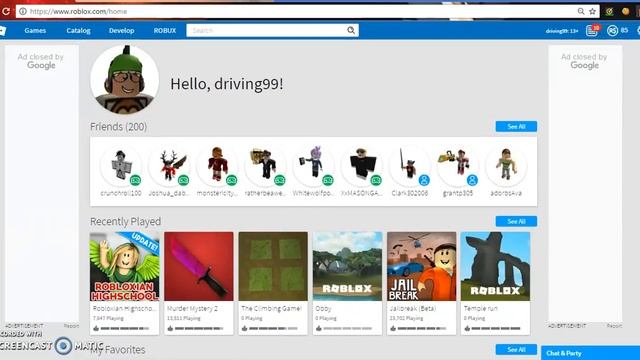Click the like-ratio bar under Jailbreak (Beta)
Image resolution: width=640 pixels, height=360 pixels.
(422, 328)
